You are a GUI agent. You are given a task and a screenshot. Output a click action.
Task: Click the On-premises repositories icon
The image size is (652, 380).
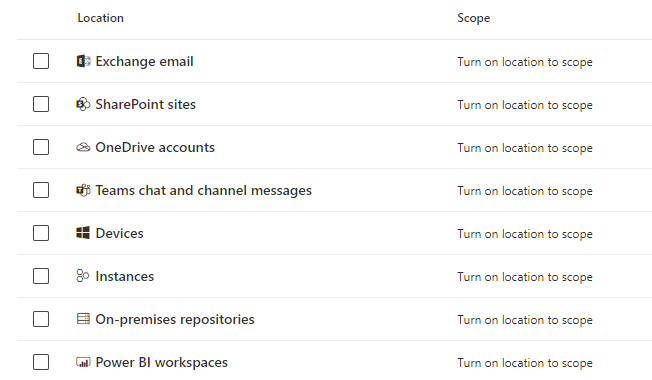pyautogui.click(x=83, y=319)
